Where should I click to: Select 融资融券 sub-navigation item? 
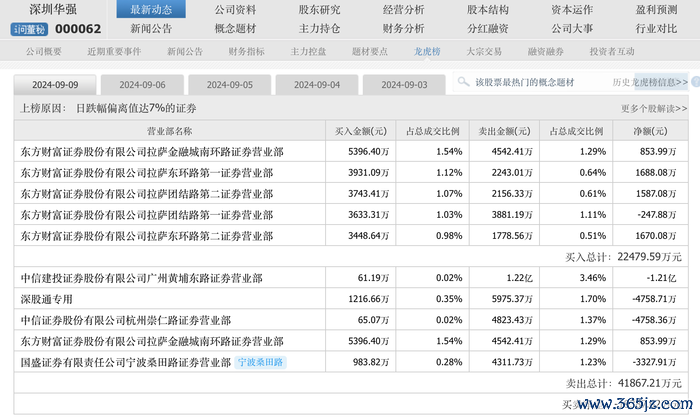click(x=546, y=52)
